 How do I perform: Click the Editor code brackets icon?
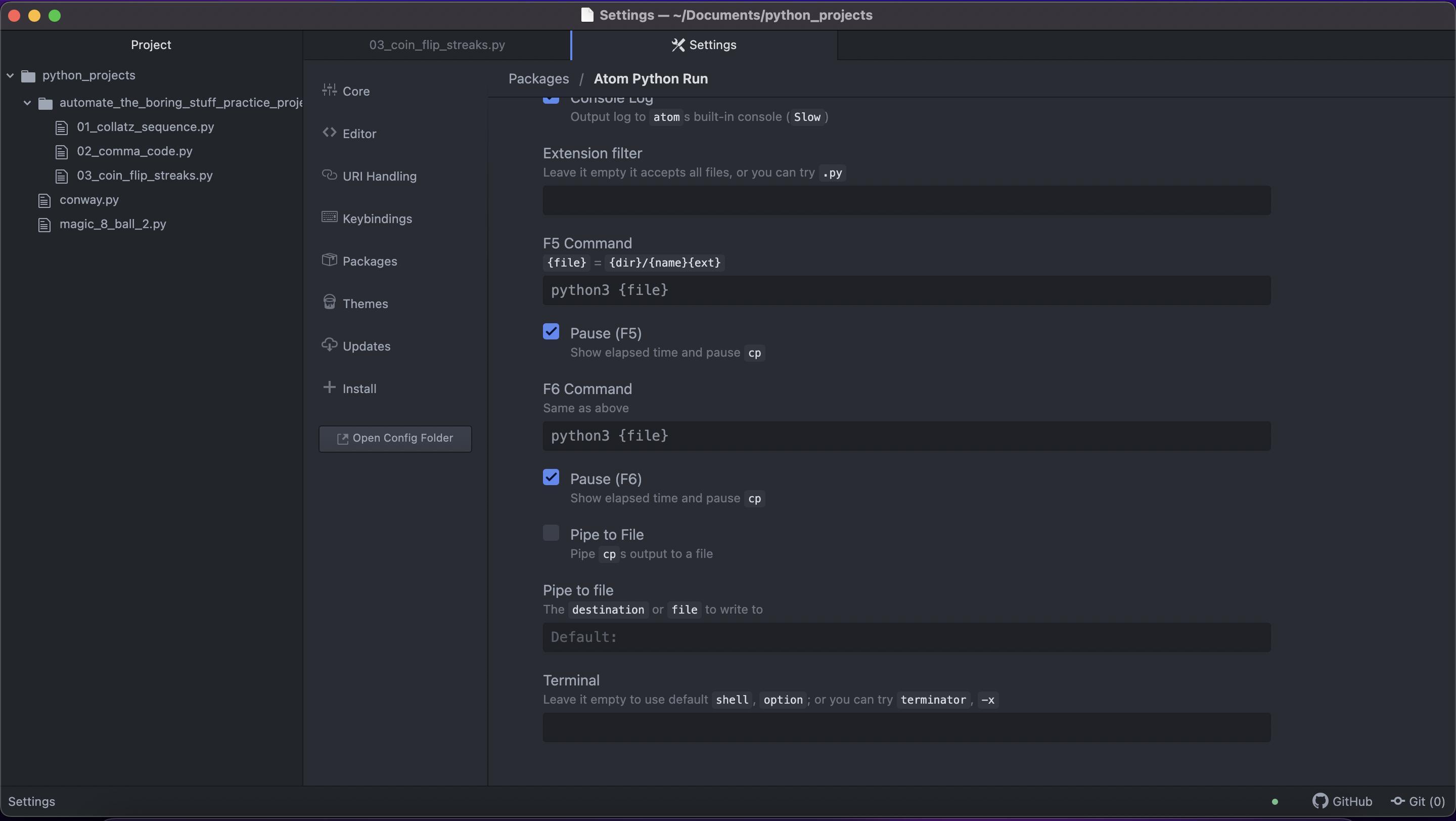coord(329,133)
